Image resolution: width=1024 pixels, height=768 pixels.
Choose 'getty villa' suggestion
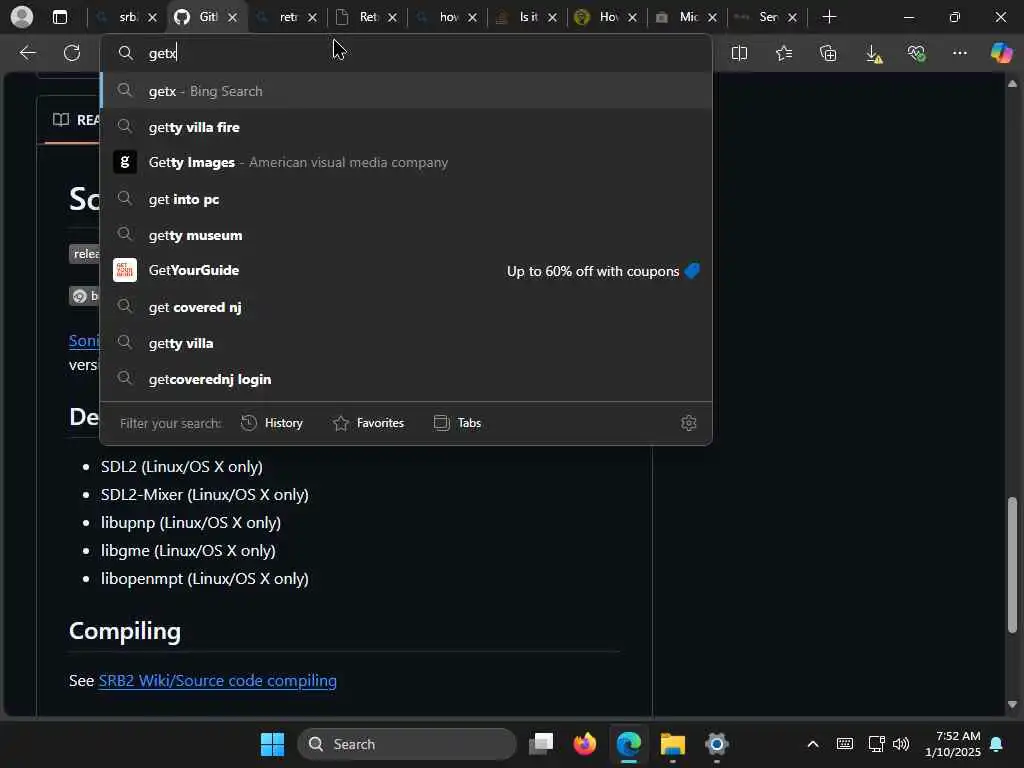[x=406, y=343]
